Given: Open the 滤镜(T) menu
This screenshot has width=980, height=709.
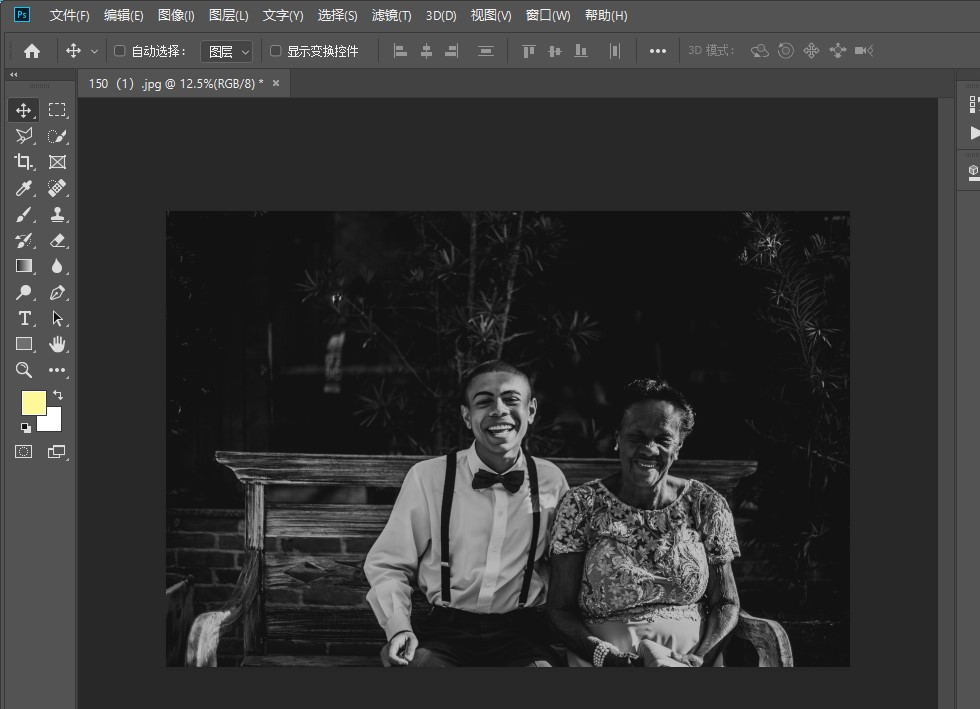Looking at the screenshot, I should coord(391,15).
